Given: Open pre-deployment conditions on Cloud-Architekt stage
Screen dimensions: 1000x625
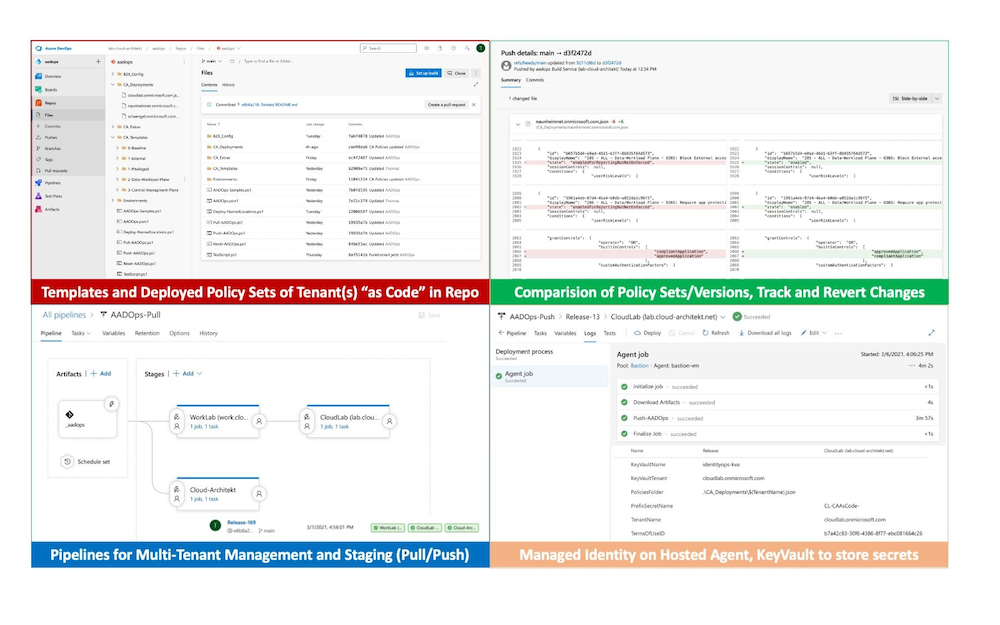Looking at the screenshot, I should coord(177,494).
